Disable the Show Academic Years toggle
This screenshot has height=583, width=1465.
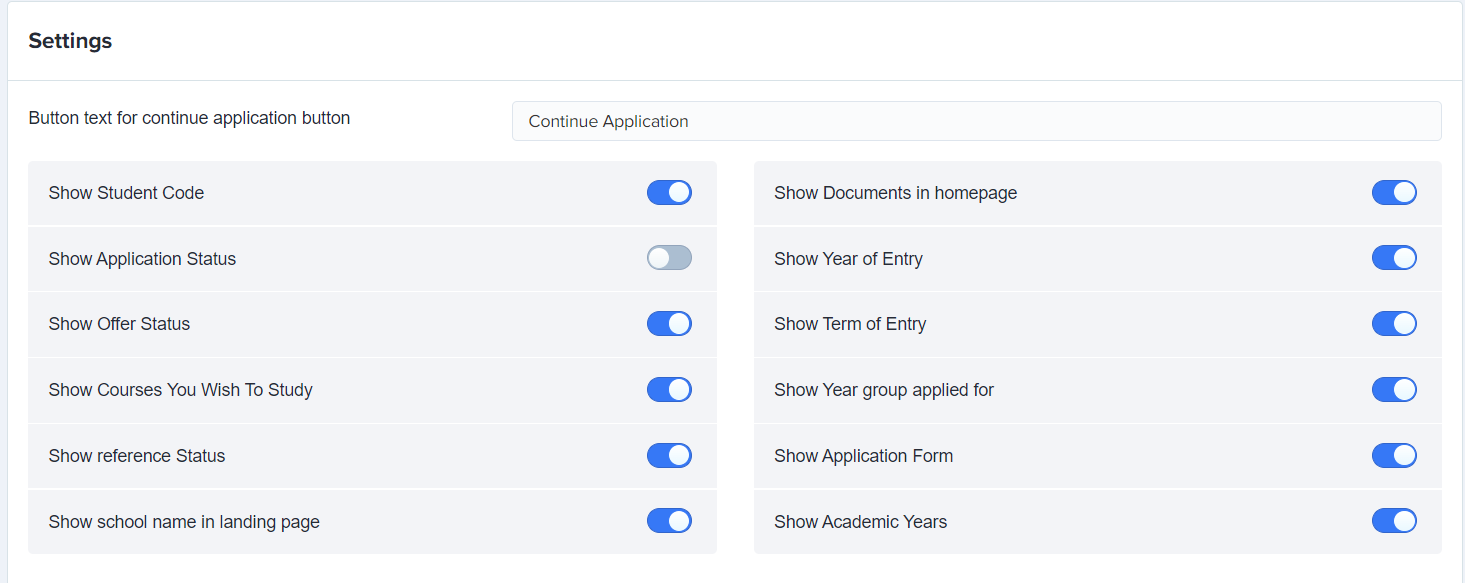(x=1394, y=521)
